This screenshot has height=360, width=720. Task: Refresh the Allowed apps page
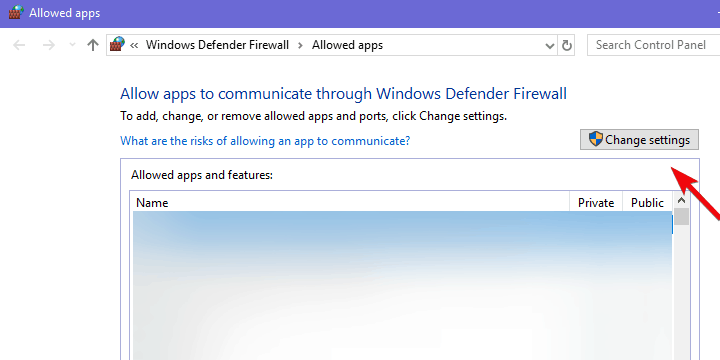[567, 45]
